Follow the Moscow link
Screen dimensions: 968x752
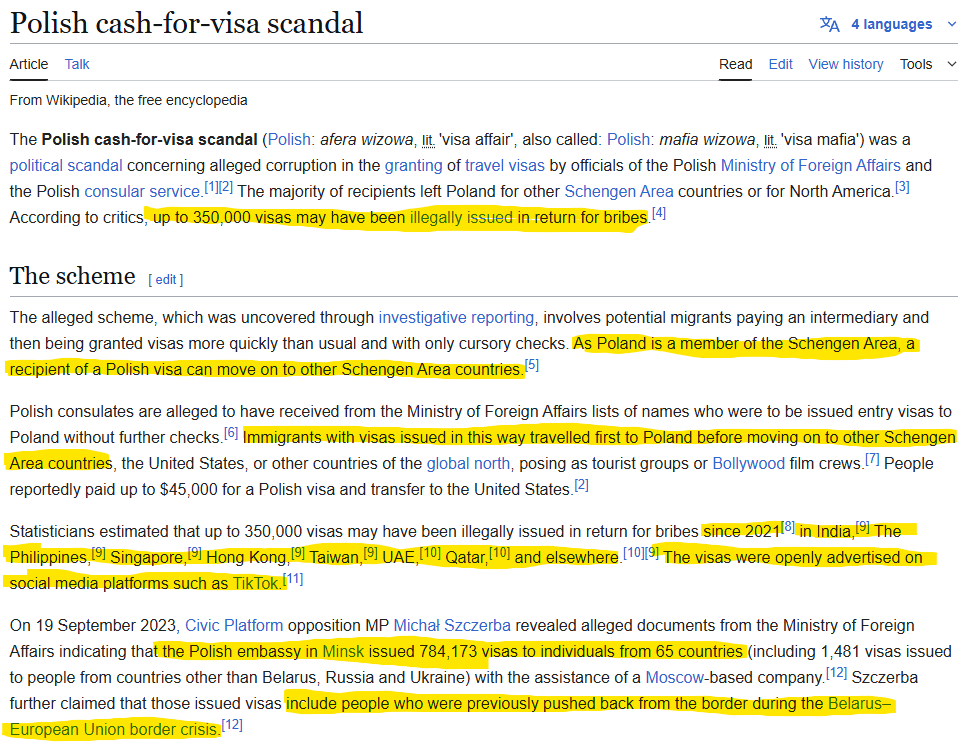pyautogui.click(x=674, y=677)
